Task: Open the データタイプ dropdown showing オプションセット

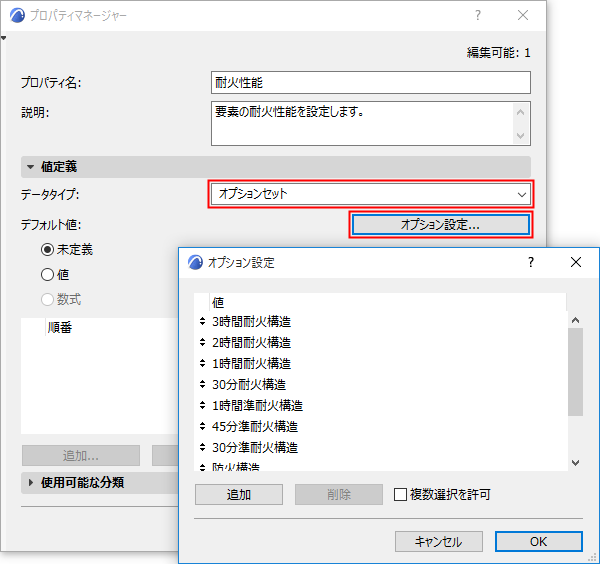Action: coord(371,194)
